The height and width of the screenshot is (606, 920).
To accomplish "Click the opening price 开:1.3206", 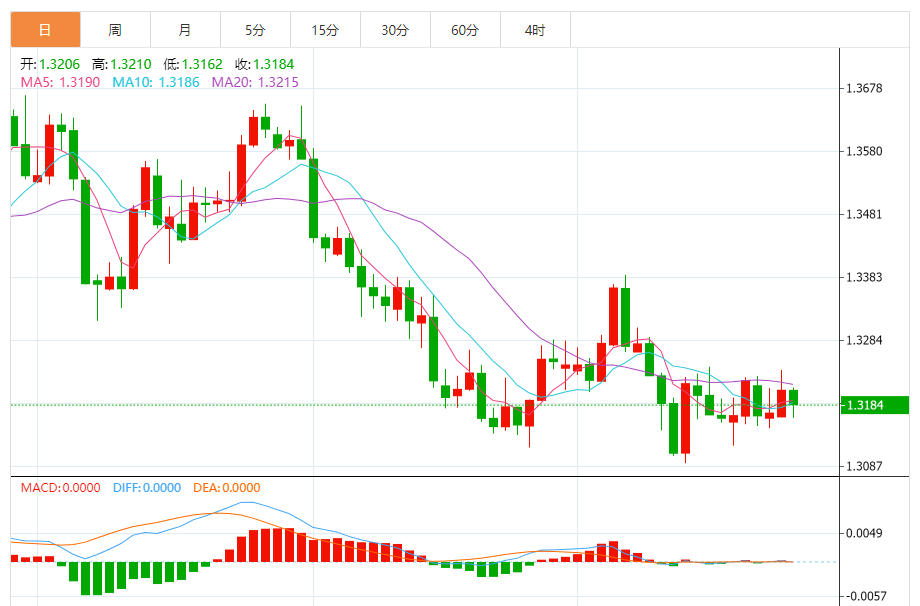I will tap(50, 64).
